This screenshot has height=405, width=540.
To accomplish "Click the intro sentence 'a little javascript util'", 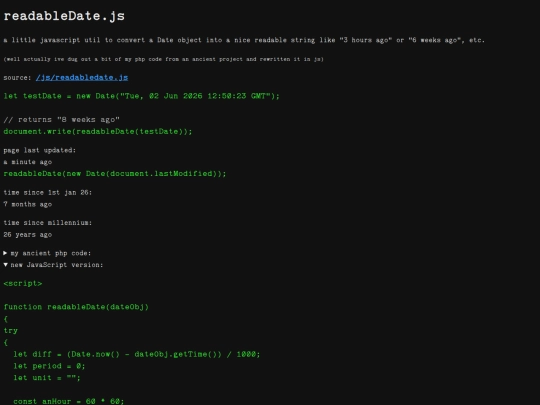I will click(x=244, y=40).
